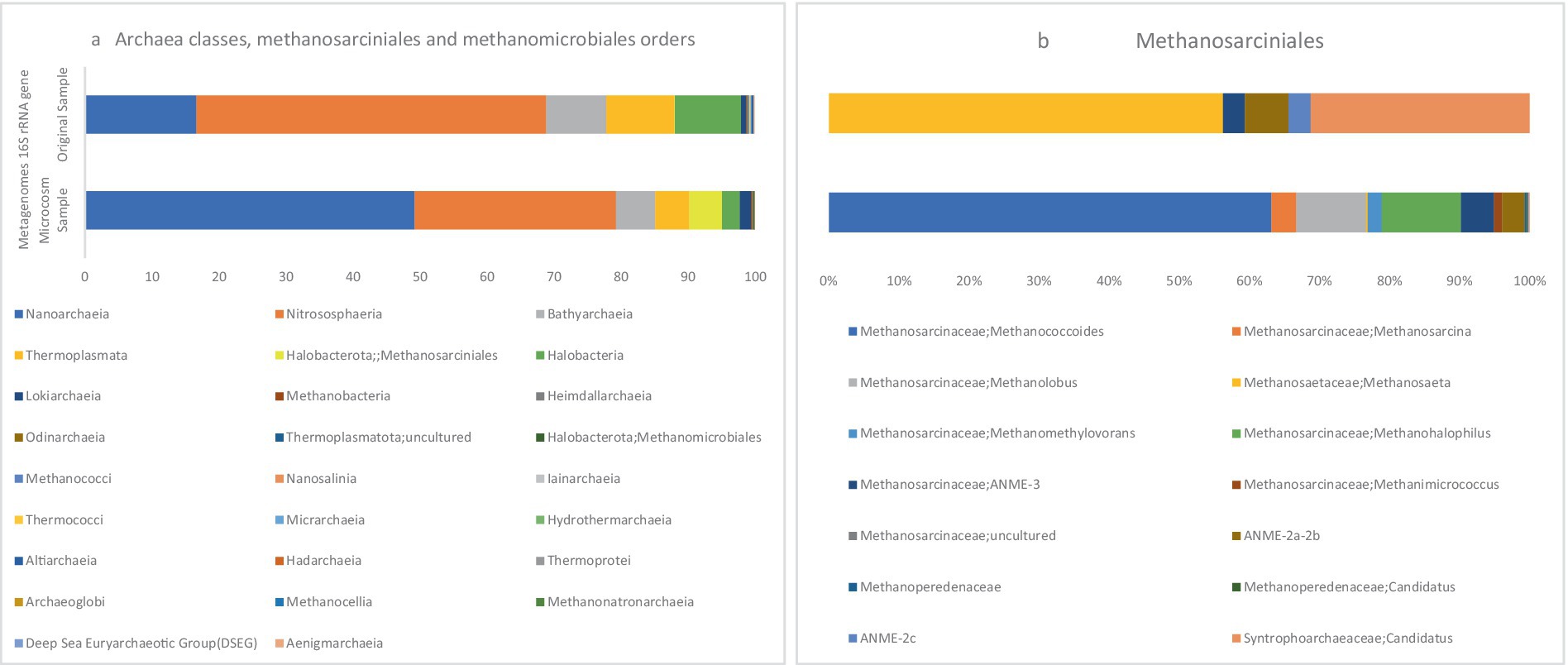
Task: Click the orange segment of Microcosm Sample bar
Action: pyautogui.click(x=515, y=210)
